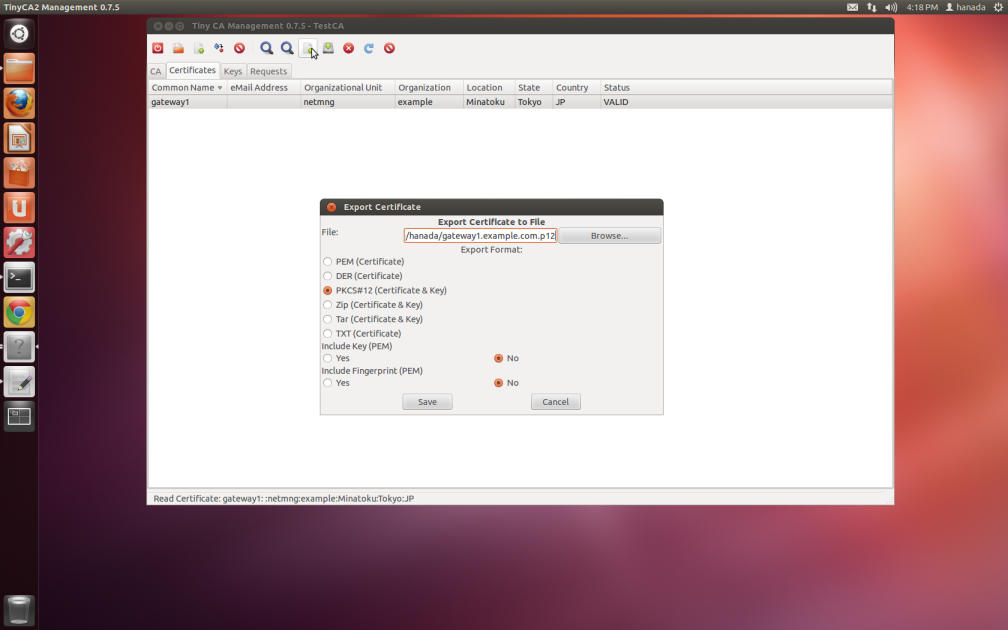
Task: Open Firefox from the launcher
Action: tap(19, 103)
